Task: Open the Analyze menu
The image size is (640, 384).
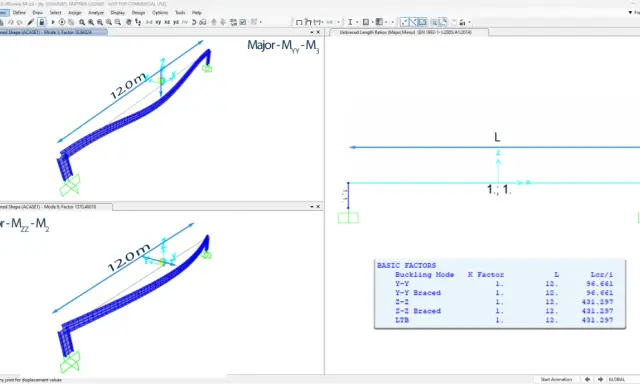Action: [x=96, y=13]
